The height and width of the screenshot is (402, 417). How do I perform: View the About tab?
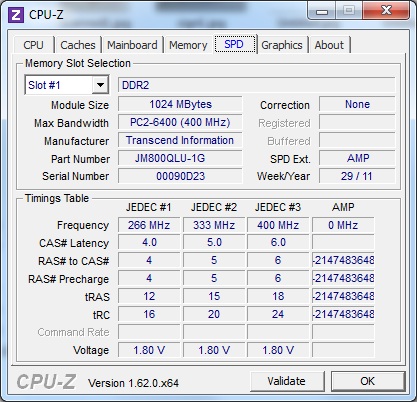(329, 45)
